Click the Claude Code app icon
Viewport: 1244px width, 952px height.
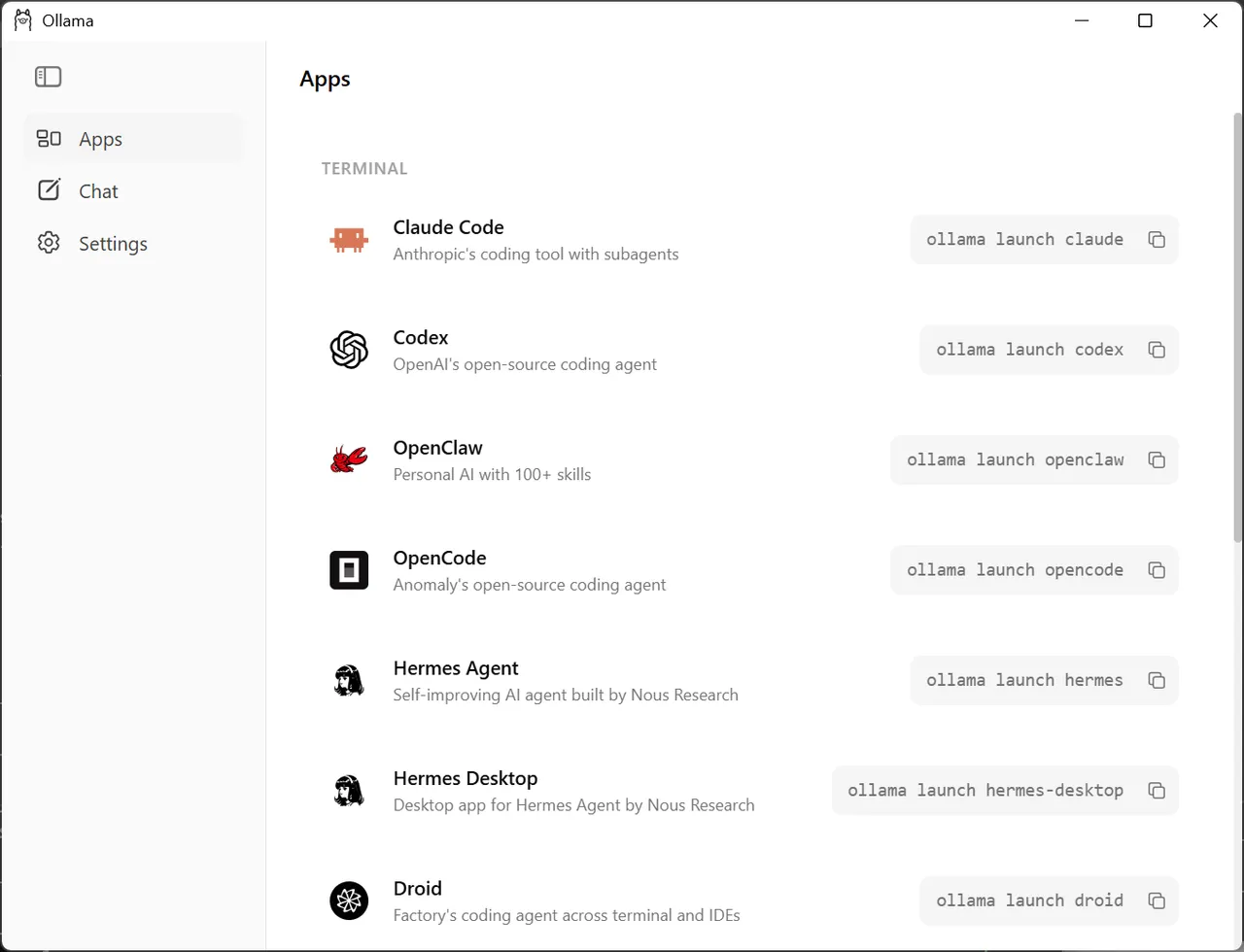tap(349, 240)
